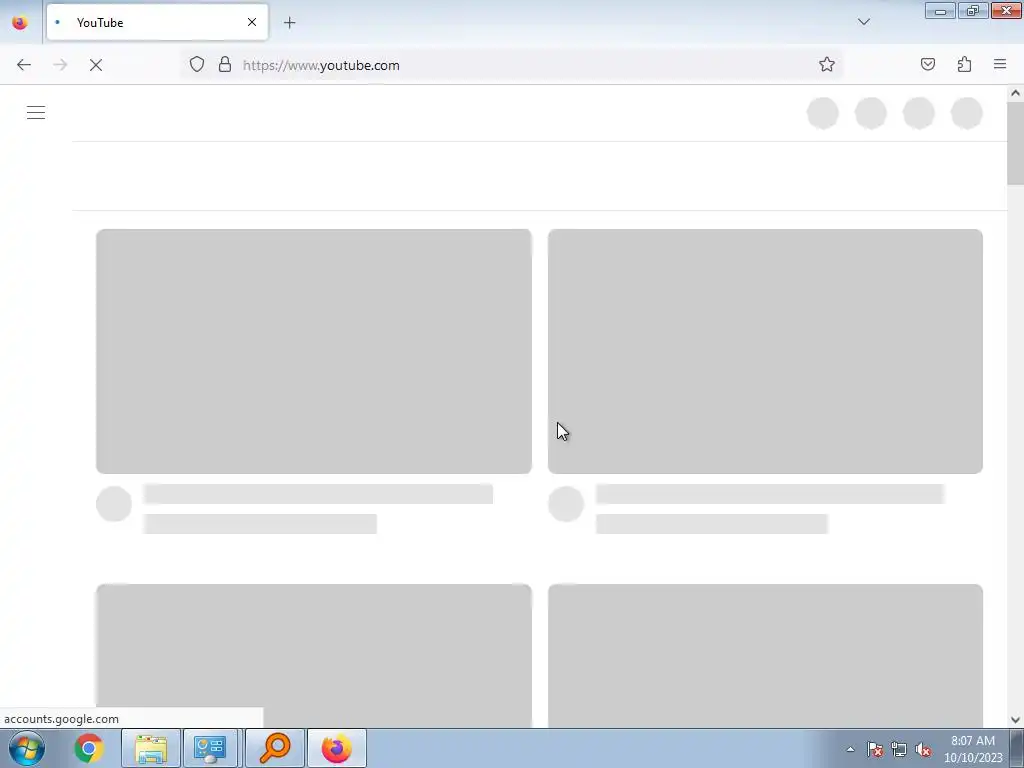Expand the list all tabs chevron
This screenshot has width=1024, height=768.
coord(863,22)
